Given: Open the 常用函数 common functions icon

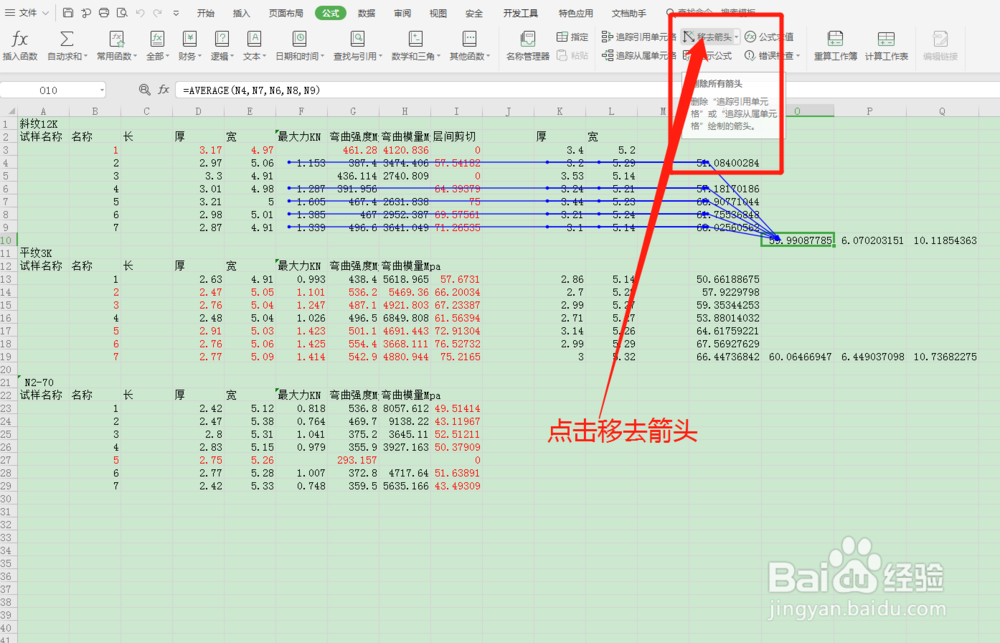Looking at the screenshot, I should [116, 39].
